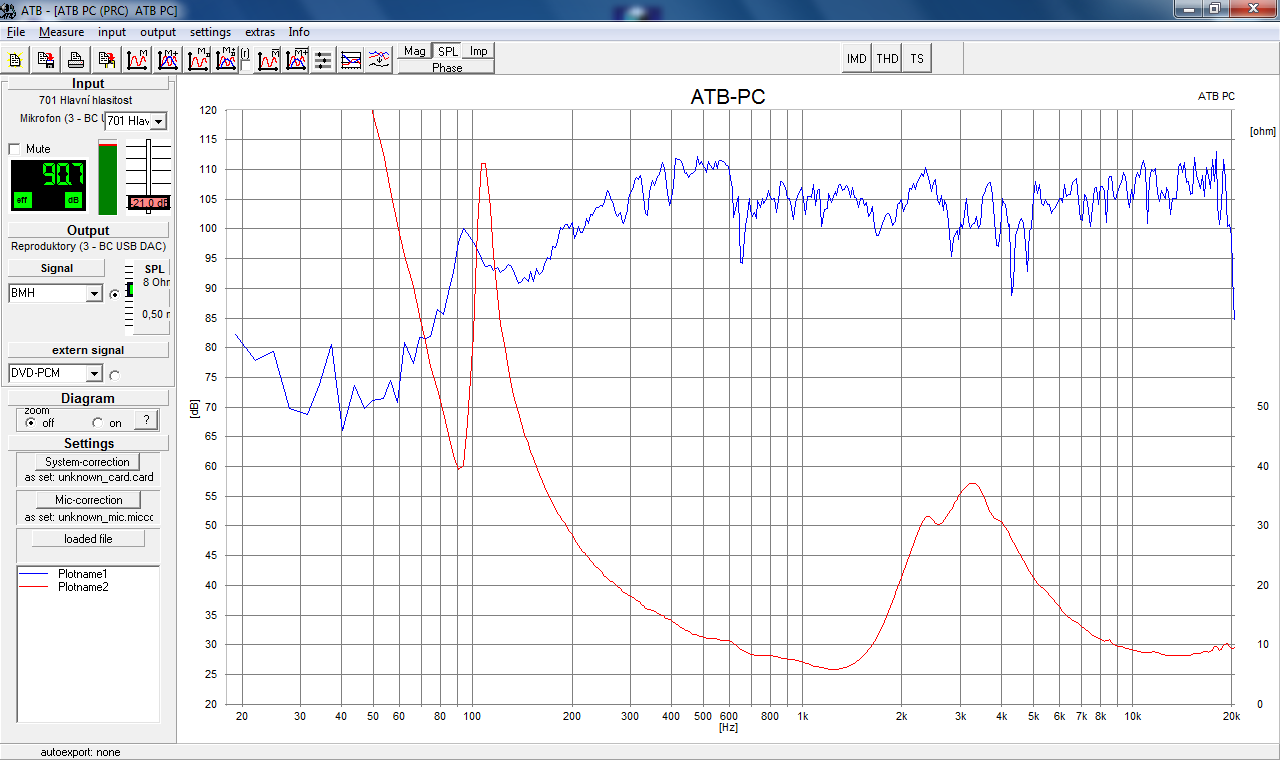1280x760 pixels.
Task: Select Plotname1 in the plot list
Action: tap(83, 574)
